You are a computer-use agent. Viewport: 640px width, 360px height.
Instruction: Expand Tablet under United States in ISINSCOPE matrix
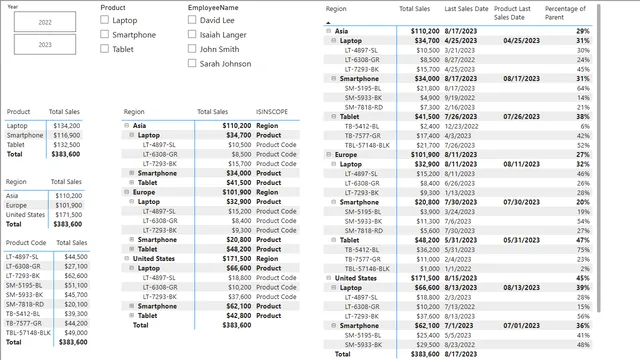tap(132, 316)
